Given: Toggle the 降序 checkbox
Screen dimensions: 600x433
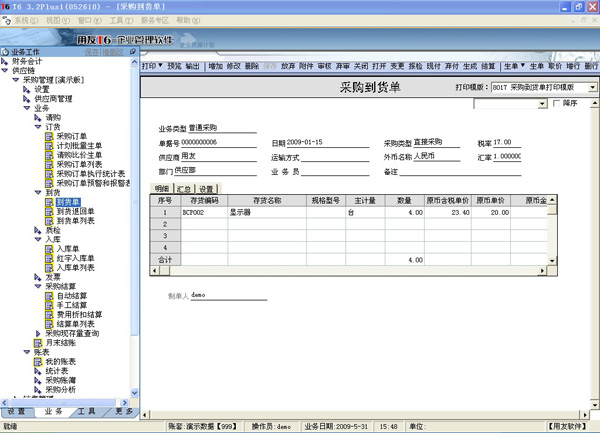Looking at the screenshot, I should pos(556,103).
